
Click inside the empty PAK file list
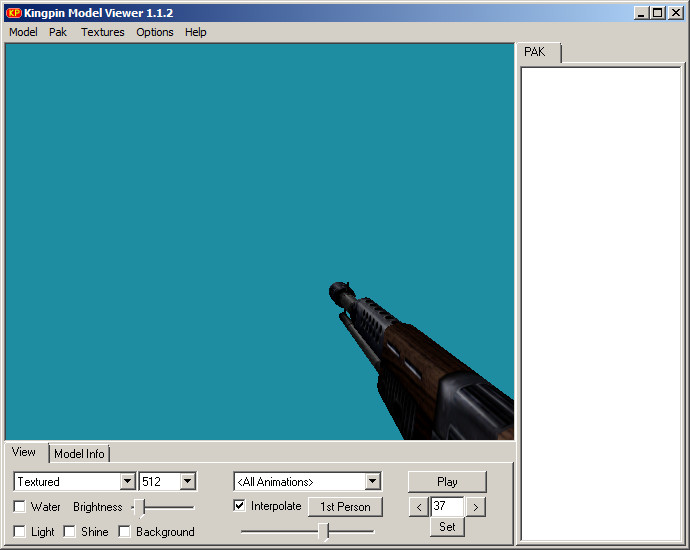601,304
